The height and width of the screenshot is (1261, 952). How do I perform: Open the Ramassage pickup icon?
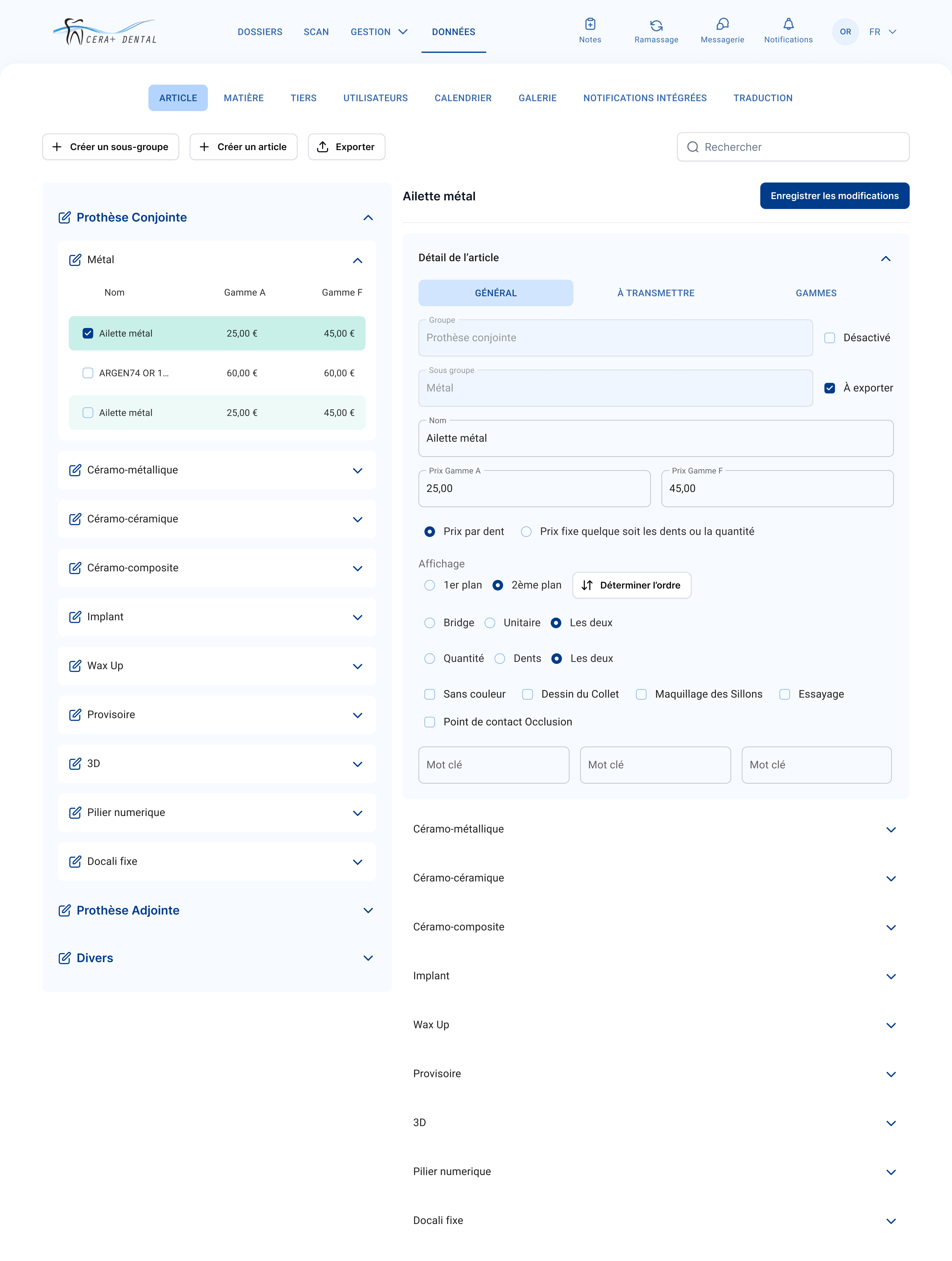coord(656,25)
